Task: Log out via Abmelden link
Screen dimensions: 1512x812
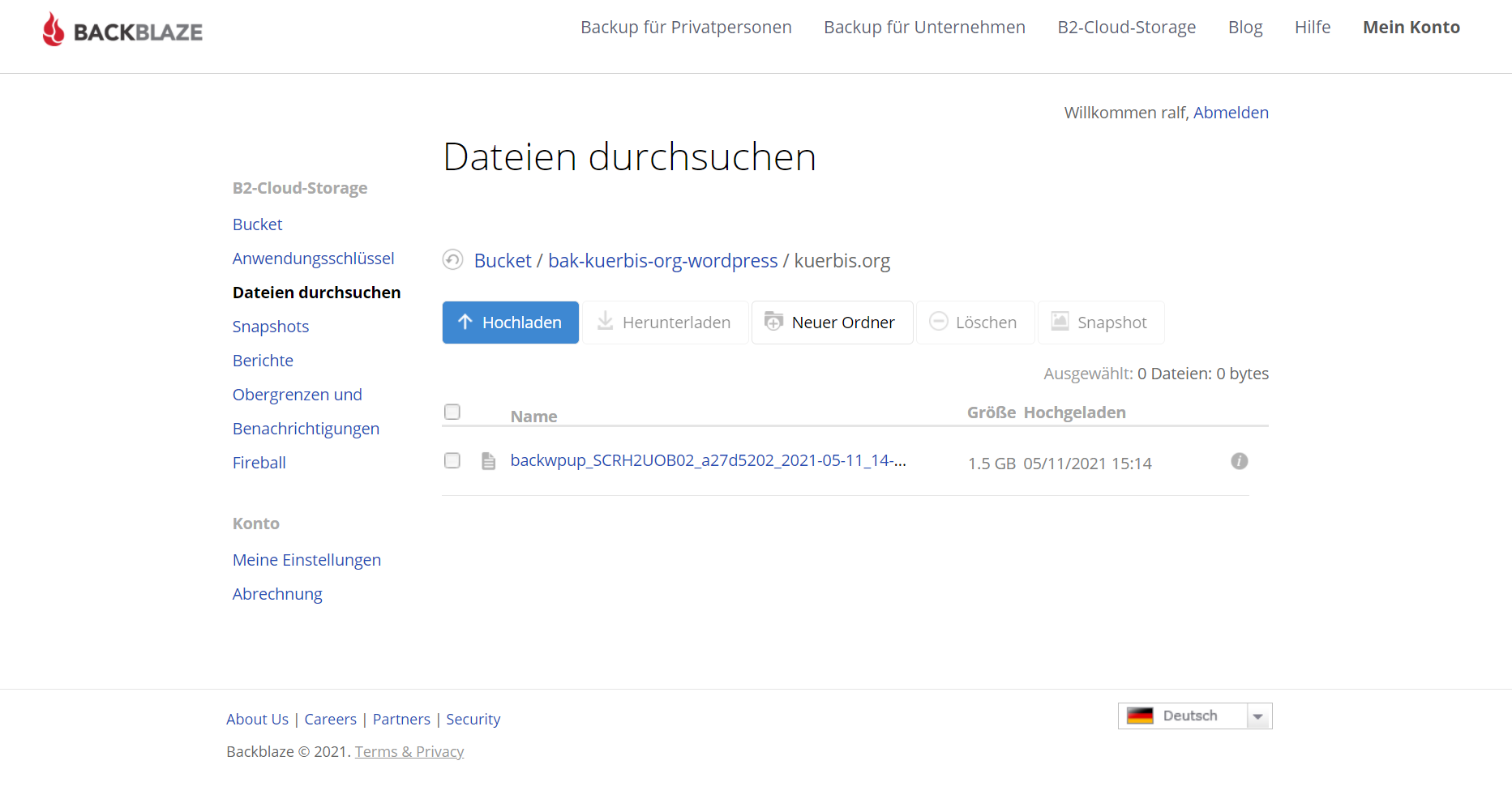Action: [x=1231, y=113]
